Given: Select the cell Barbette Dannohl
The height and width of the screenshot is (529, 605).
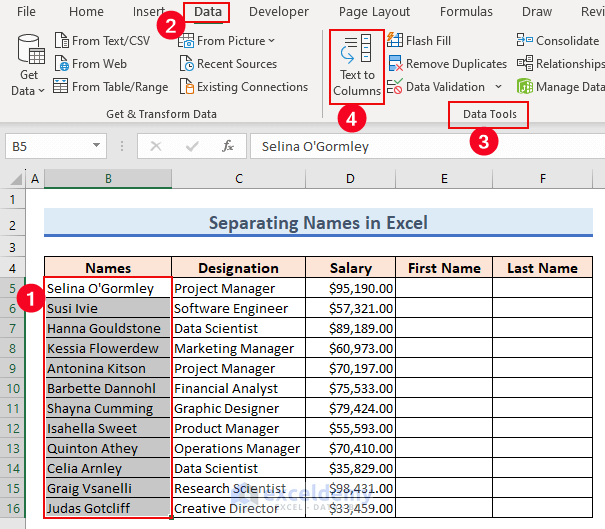Looking at the screenshot, I should (108, 388).
